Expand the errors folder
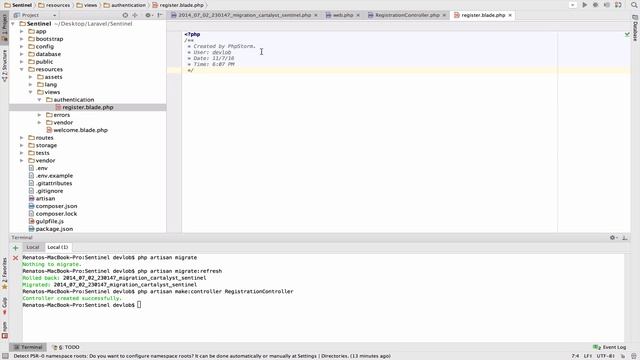 (40, 115)
